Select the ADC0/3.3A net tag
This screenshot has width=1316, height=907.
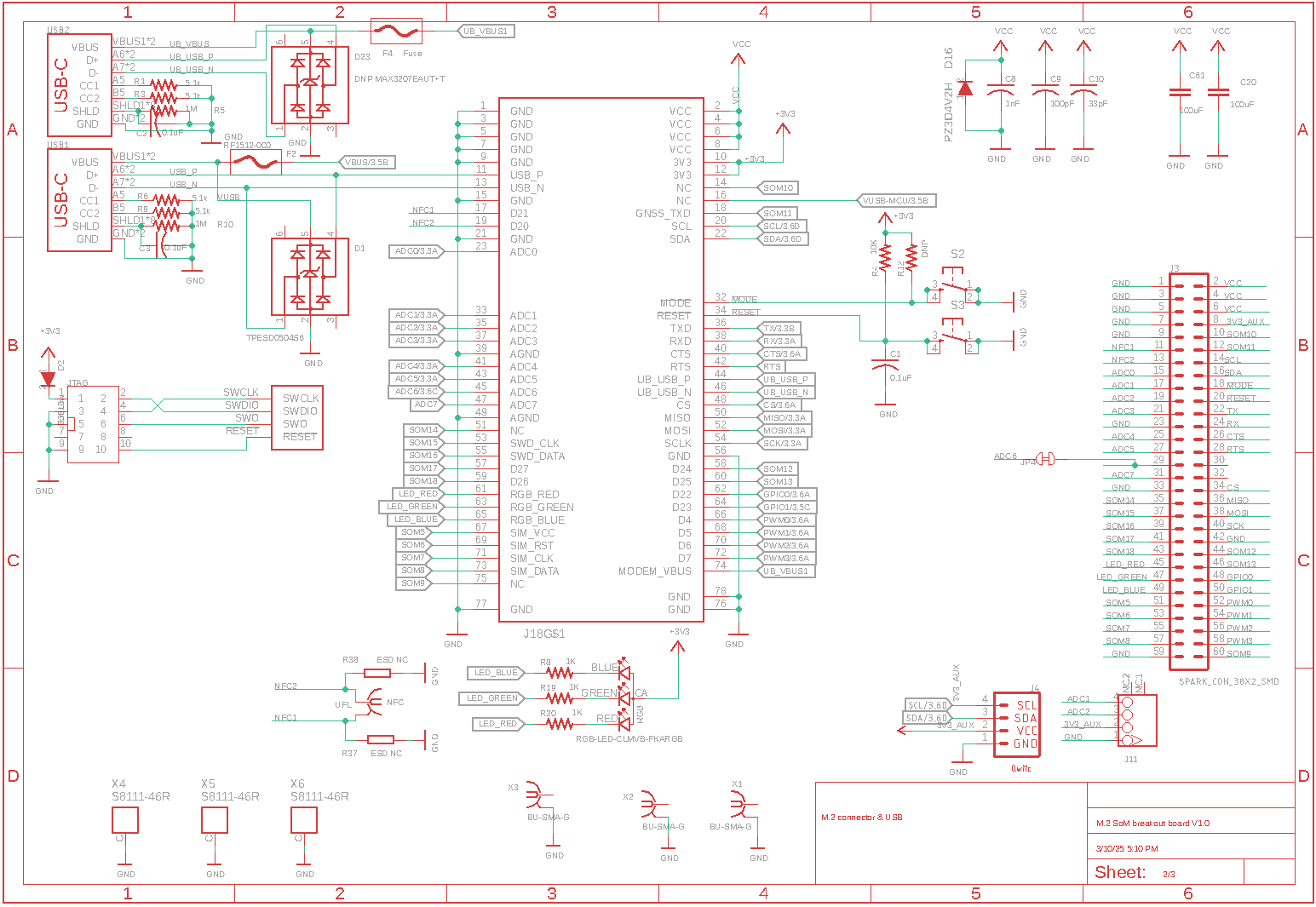click(x=417, y=251)
